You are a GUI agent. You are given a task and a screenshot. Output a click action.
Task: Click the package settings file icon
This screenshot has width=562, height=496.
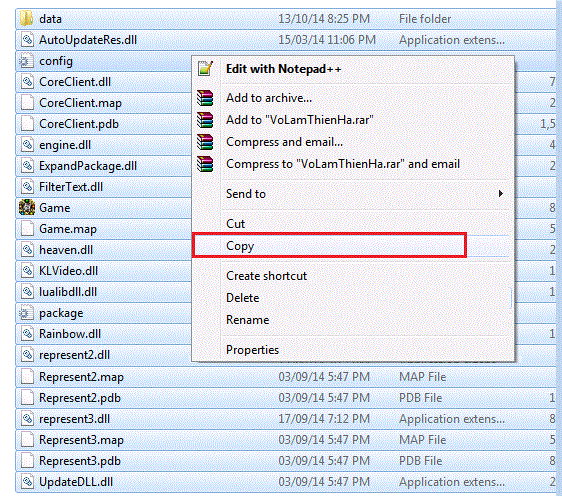click(26, 313)
